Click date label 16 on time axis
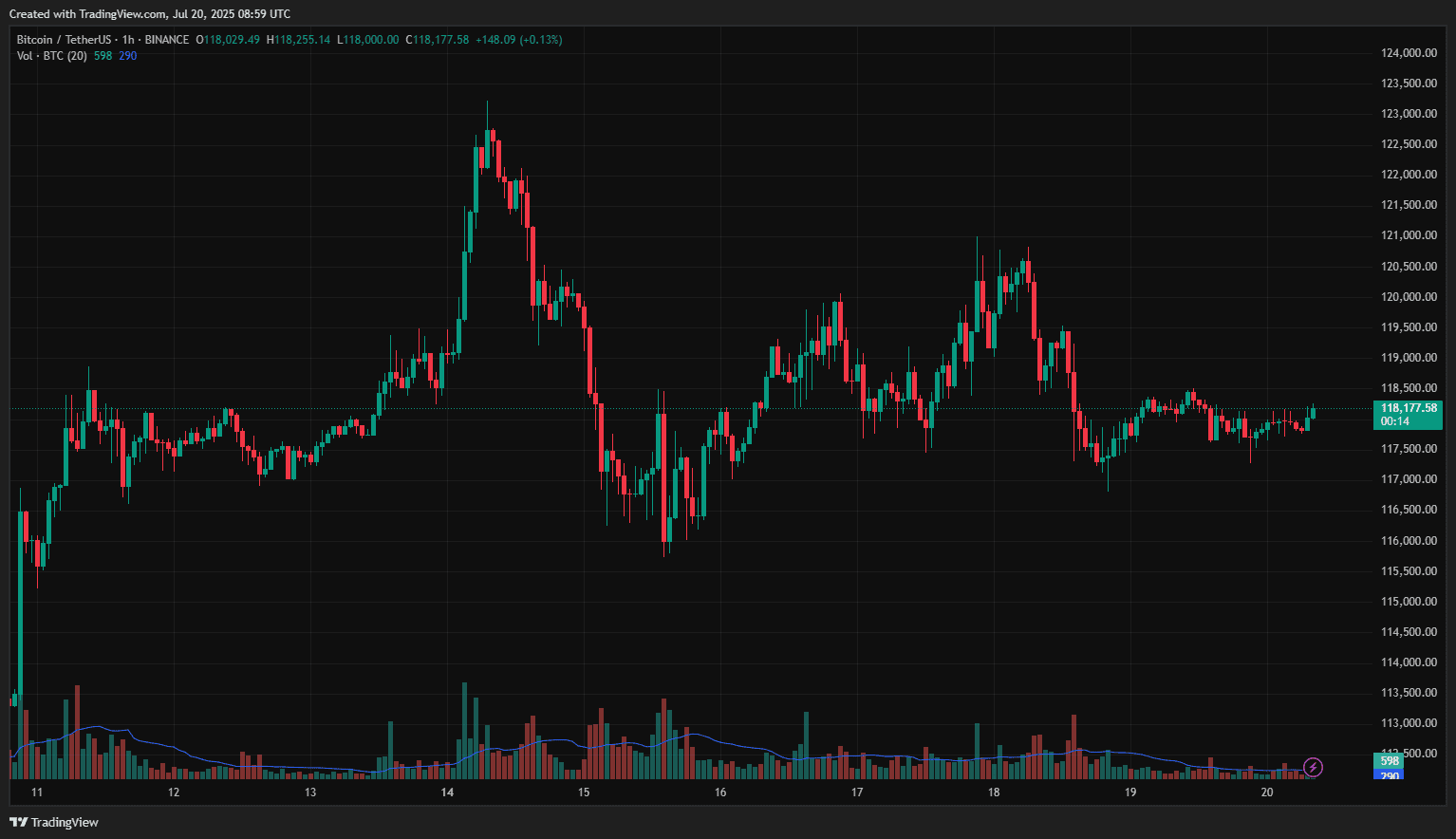Viewport: 1456px width, 839px height. coord(720,792)
